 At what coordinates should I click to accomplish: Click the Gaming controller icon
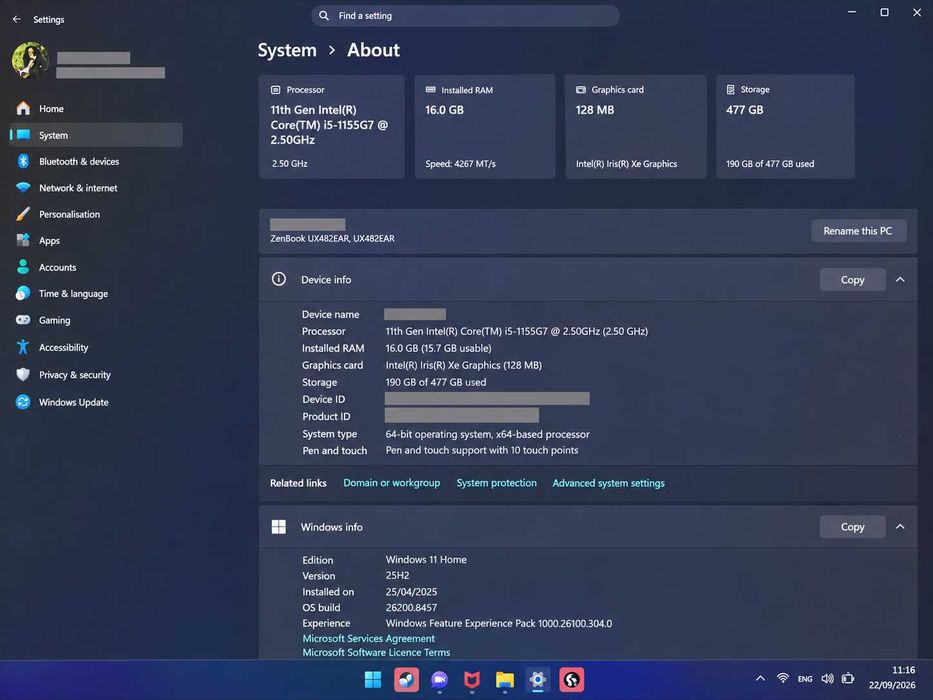pos(23,320)
